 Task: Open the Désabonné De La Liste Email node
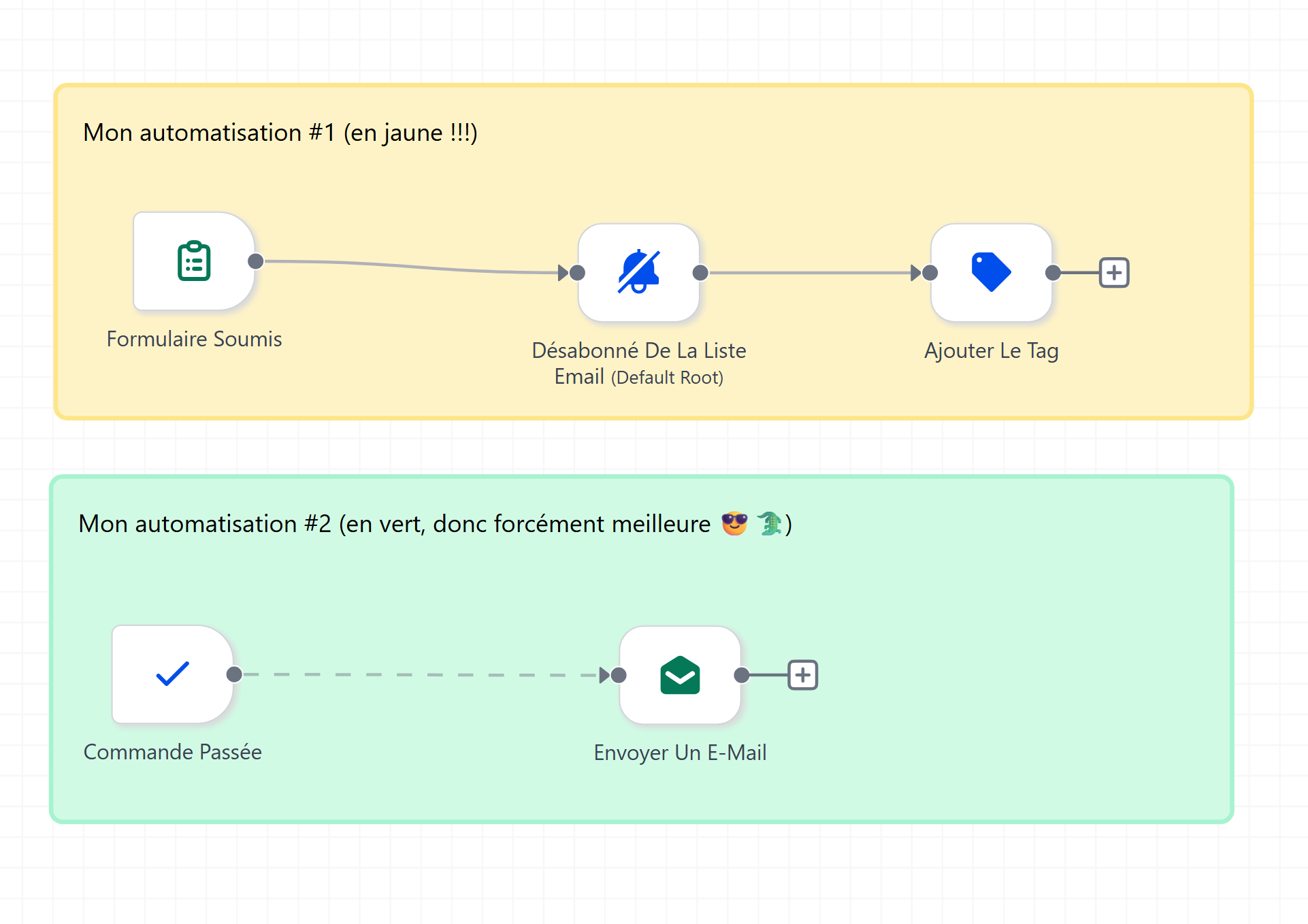click(638, 273)
